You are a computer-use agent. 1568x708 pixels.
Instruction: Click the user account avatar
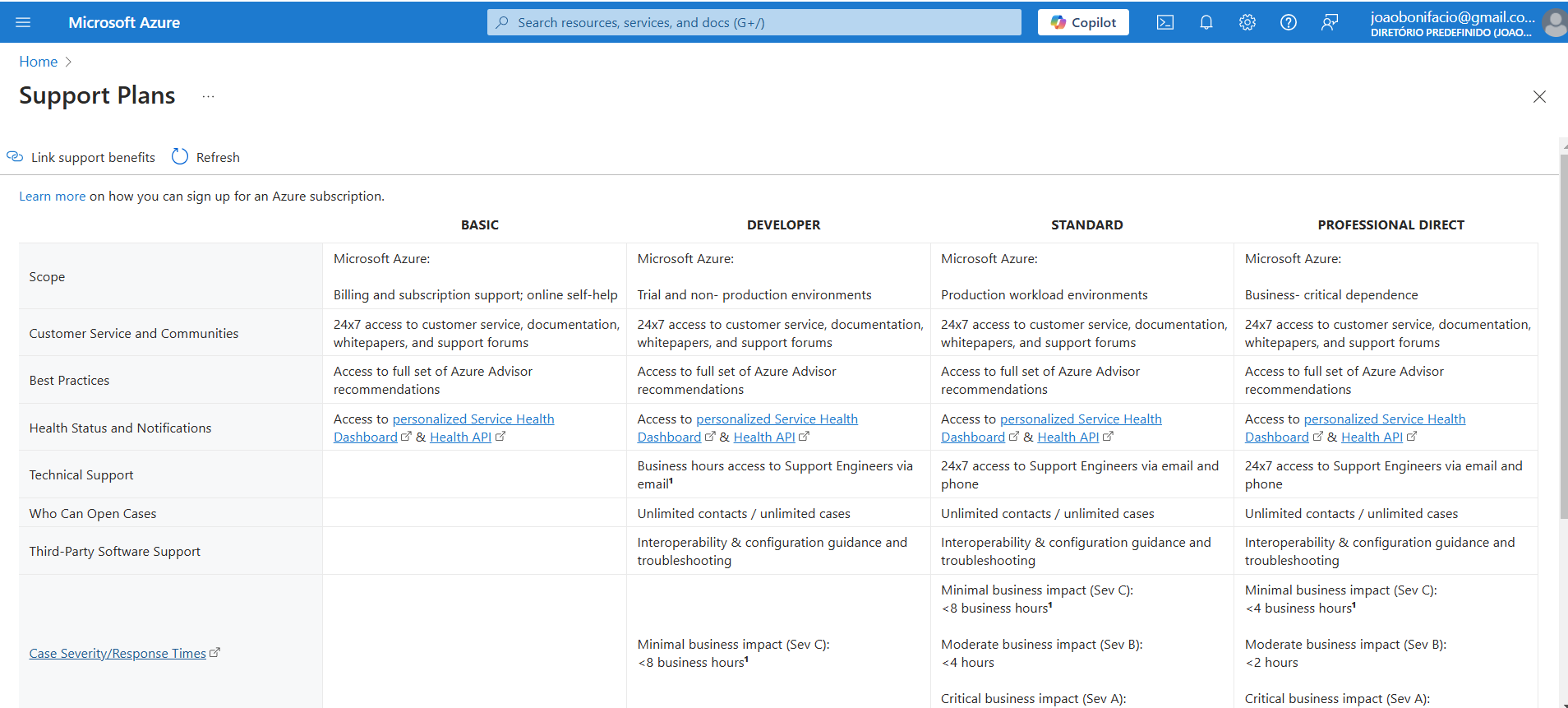tap(1555, 22)
